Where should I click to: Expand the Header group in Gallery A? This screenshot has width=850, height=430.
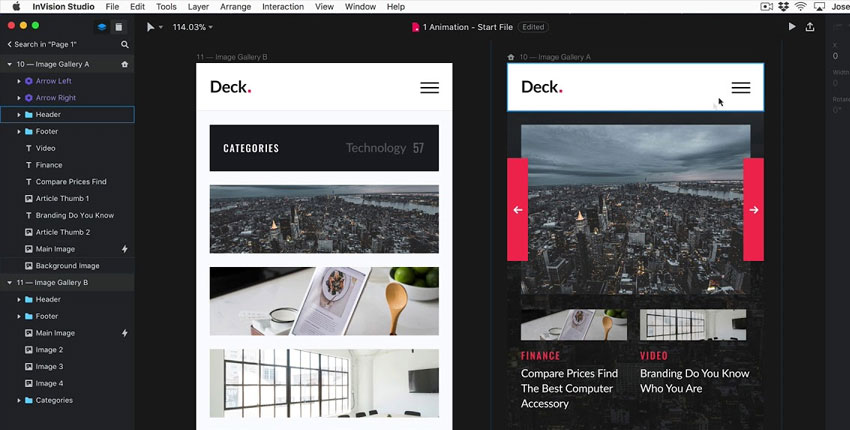point(19,114)
